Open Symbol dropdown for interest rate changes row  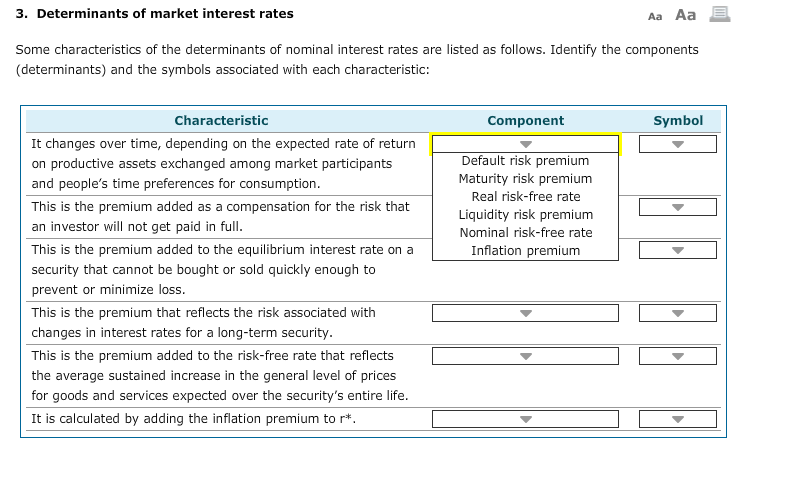pos(678,313)
